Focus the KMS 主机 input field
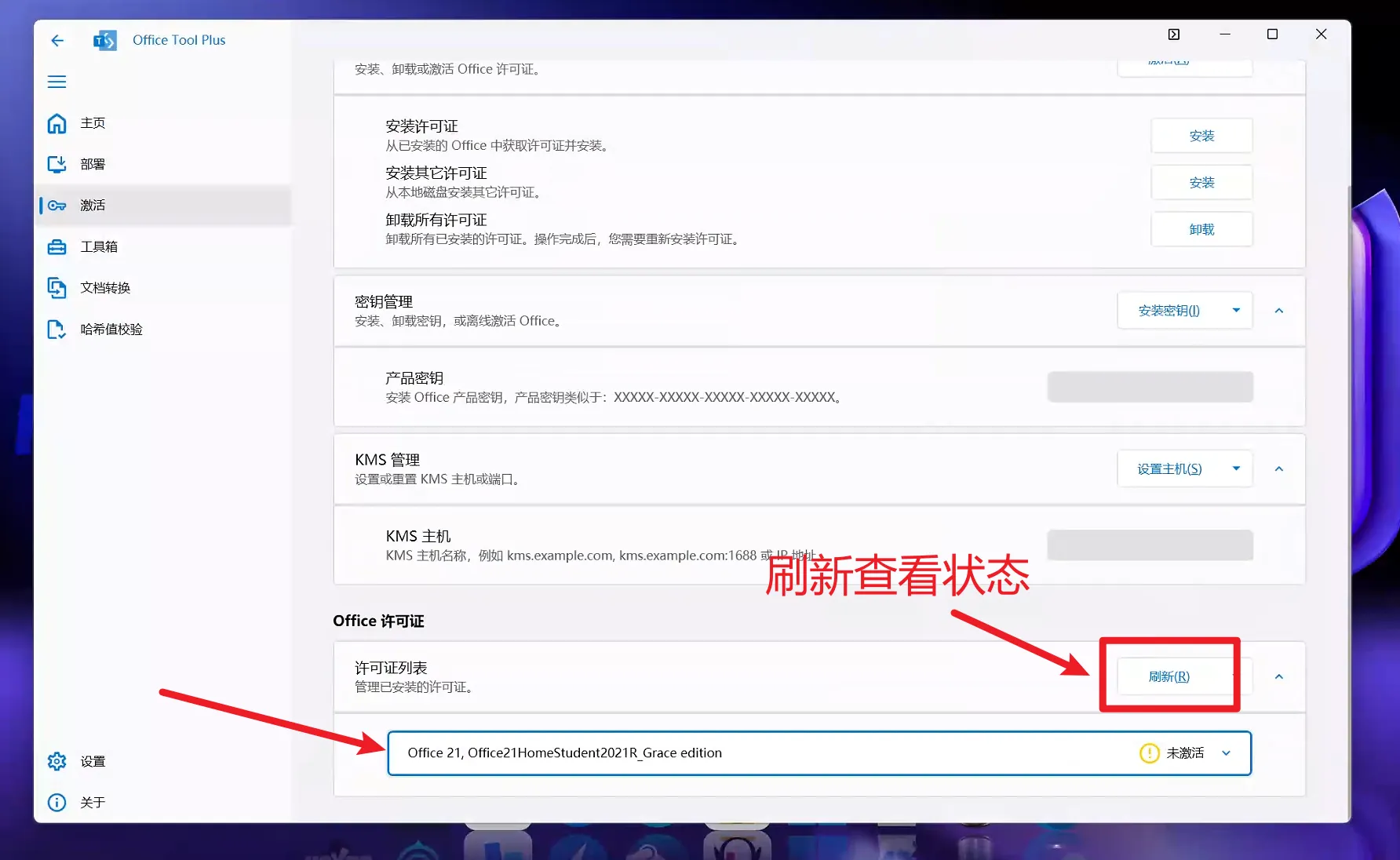The height and width of the screenshot is (860, 1400). pos(1150,545)
